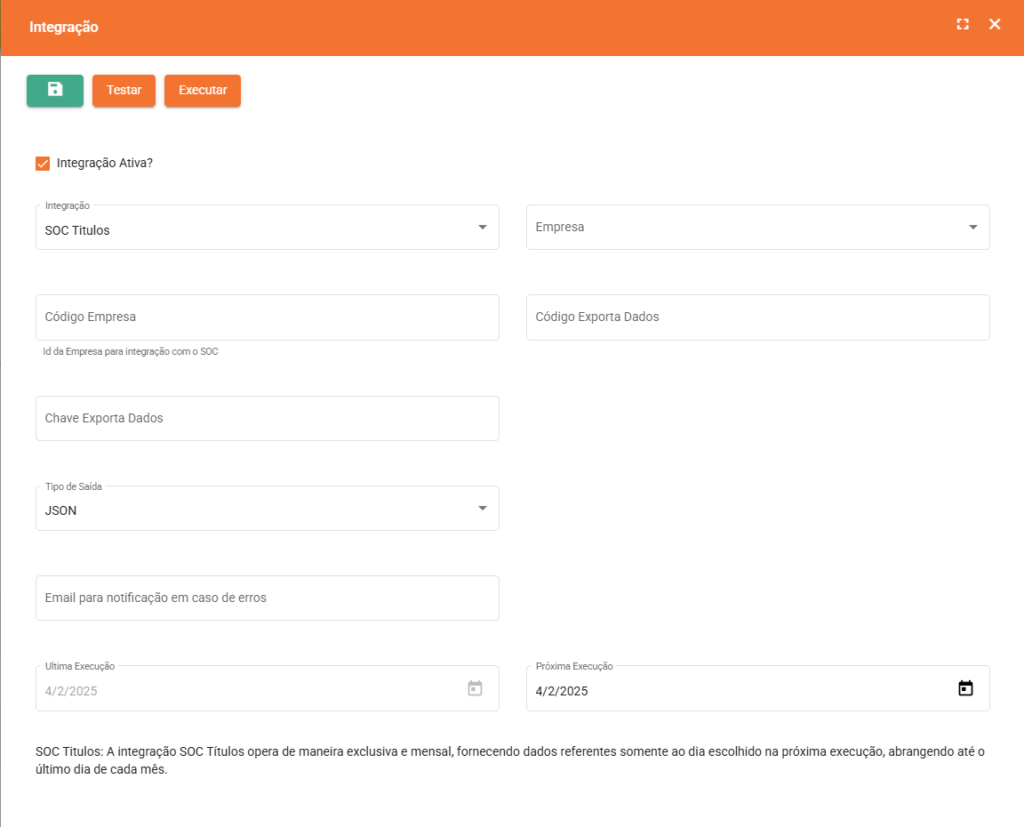This screenshot has height=827, width=1024.
Task: Expand the dialog to fullscreen
Action: (962, 25)
